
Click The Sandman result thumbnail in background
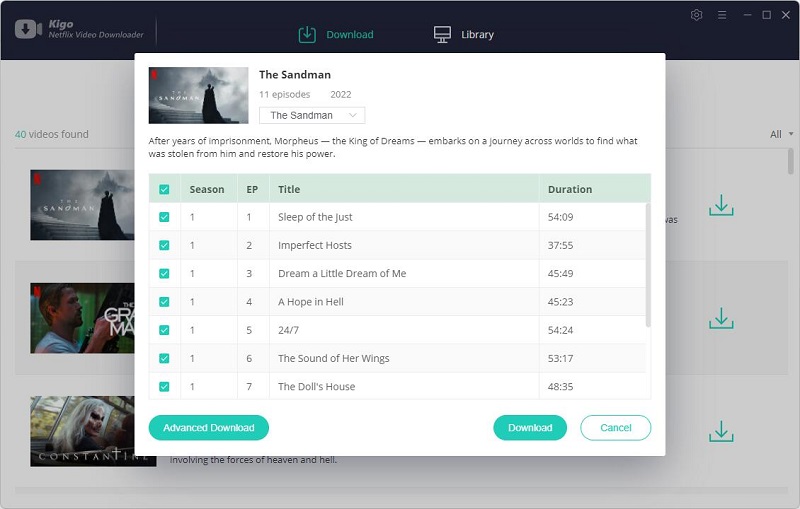click(x=82, y=205)
